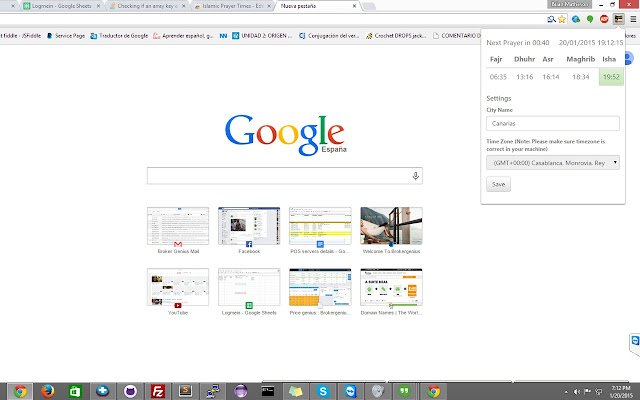Image resolution: width=640 pixels, height=400 pixels.
Task: Open Sublime Text from the taskbar
Action: [185, 391]
